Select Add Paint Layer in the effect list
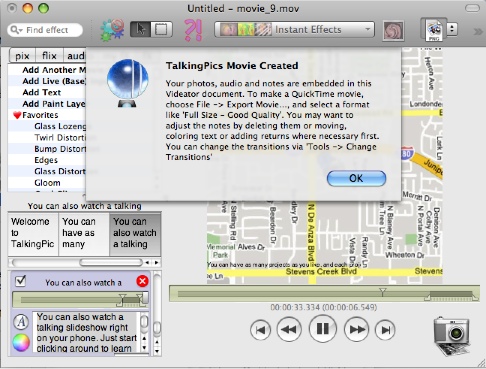This screenshot has height=369, width=486. pyautogui.click(x=47, y=104)
